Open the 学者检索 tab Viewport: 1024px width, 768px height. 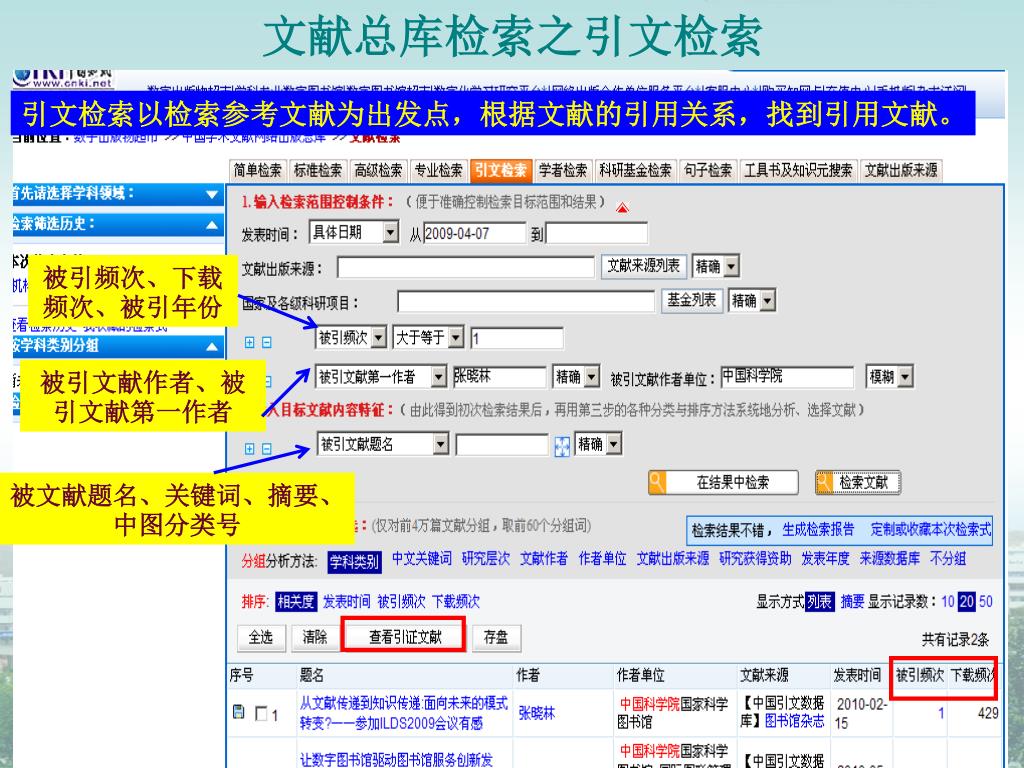click(x=562, y=170)
